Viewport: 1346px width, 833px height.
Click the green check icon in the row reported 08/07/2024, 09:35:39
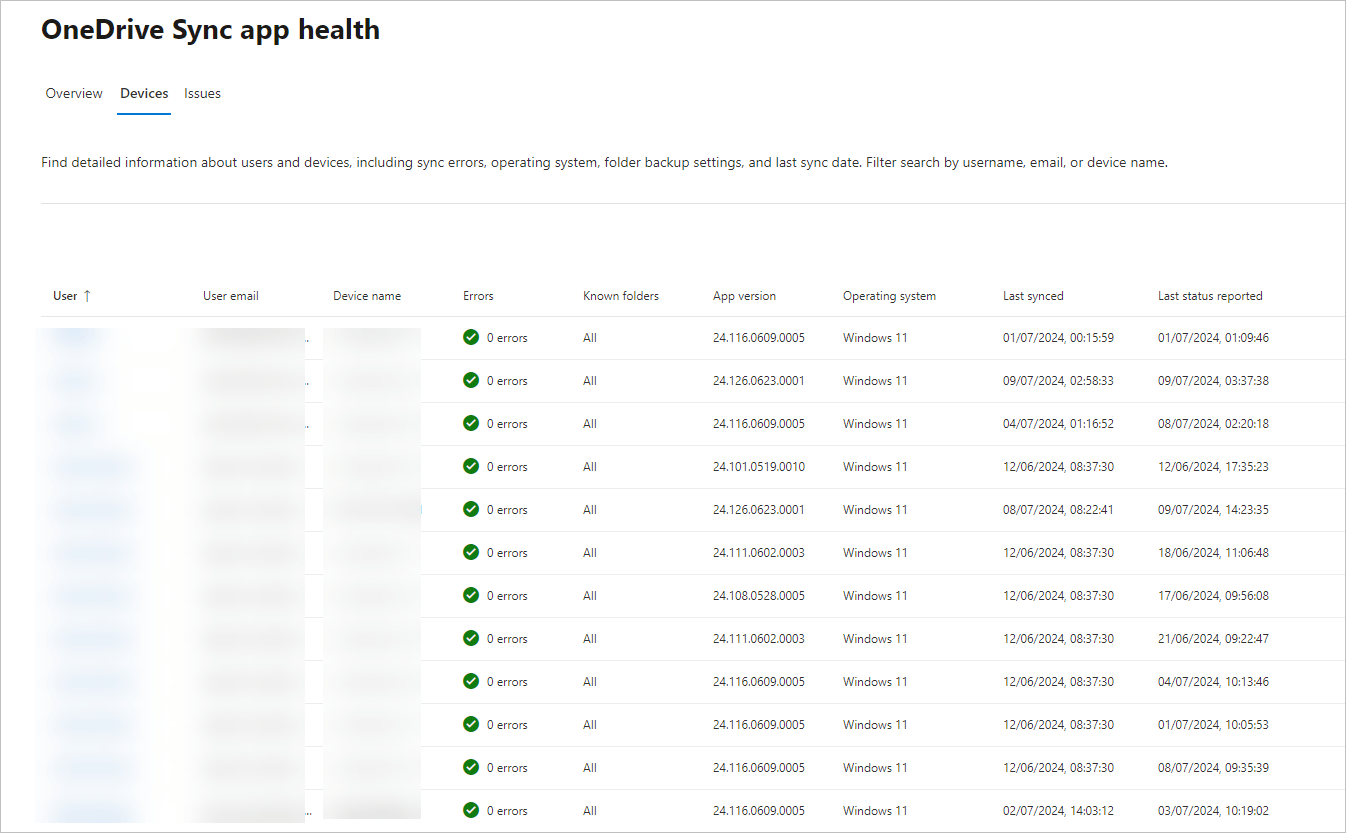tap(471, 767)
